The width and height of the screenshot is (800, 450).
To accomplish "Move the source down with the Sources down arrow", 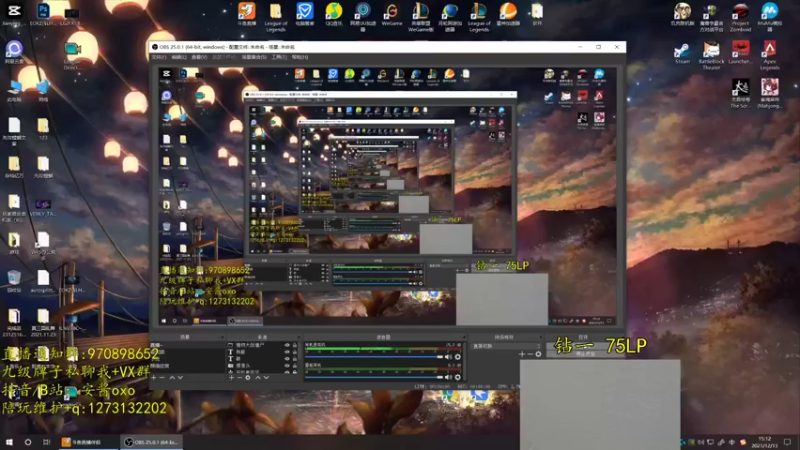I will click(266, 378).
